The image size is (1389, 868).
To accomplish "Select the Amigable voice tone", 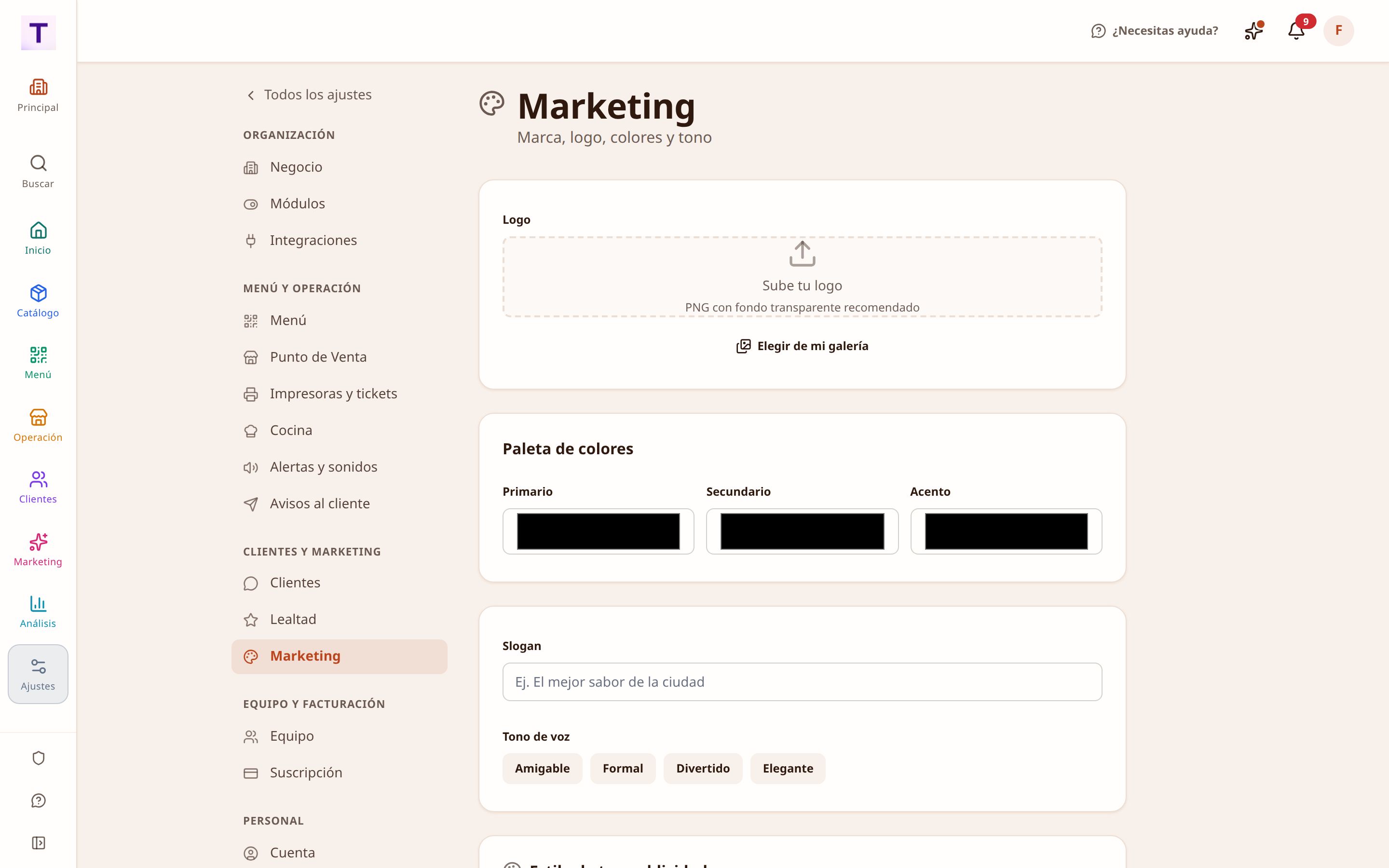I will (542, 768).
